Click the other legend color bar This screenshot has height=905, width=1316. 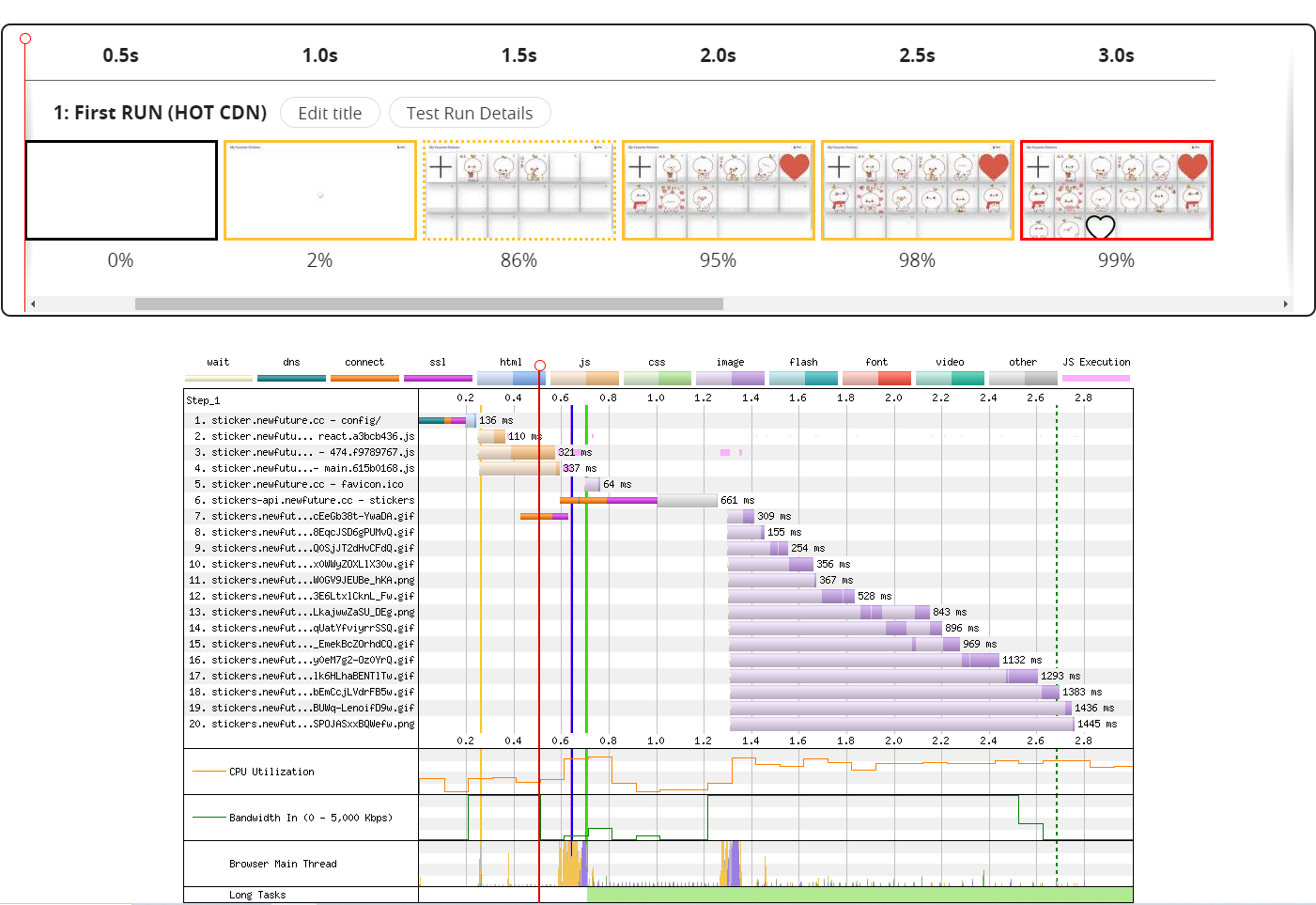1023,378
